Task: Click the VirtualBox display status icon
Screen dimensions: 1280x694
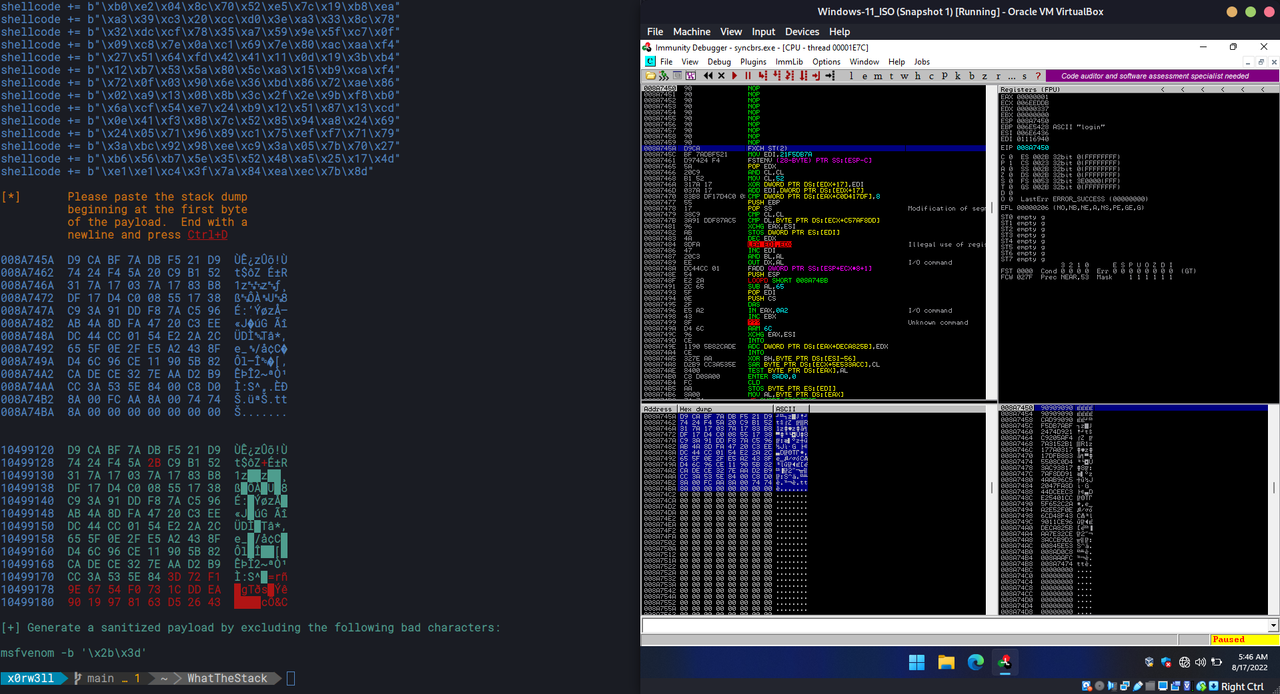Action: (x=1163, y=686)
